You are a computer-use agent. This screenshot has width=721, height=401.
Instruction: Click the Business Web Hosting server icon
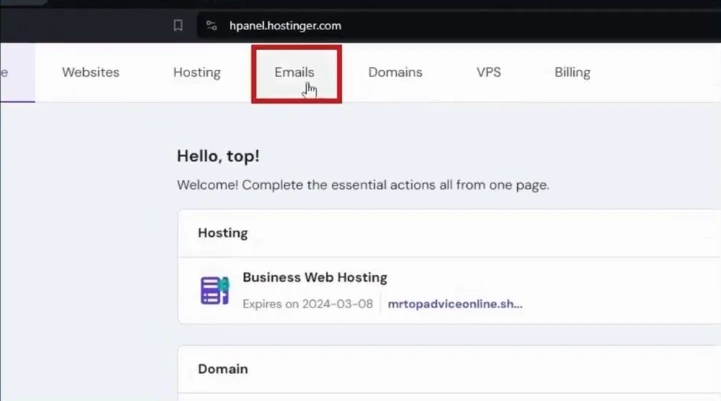point(215,290)
